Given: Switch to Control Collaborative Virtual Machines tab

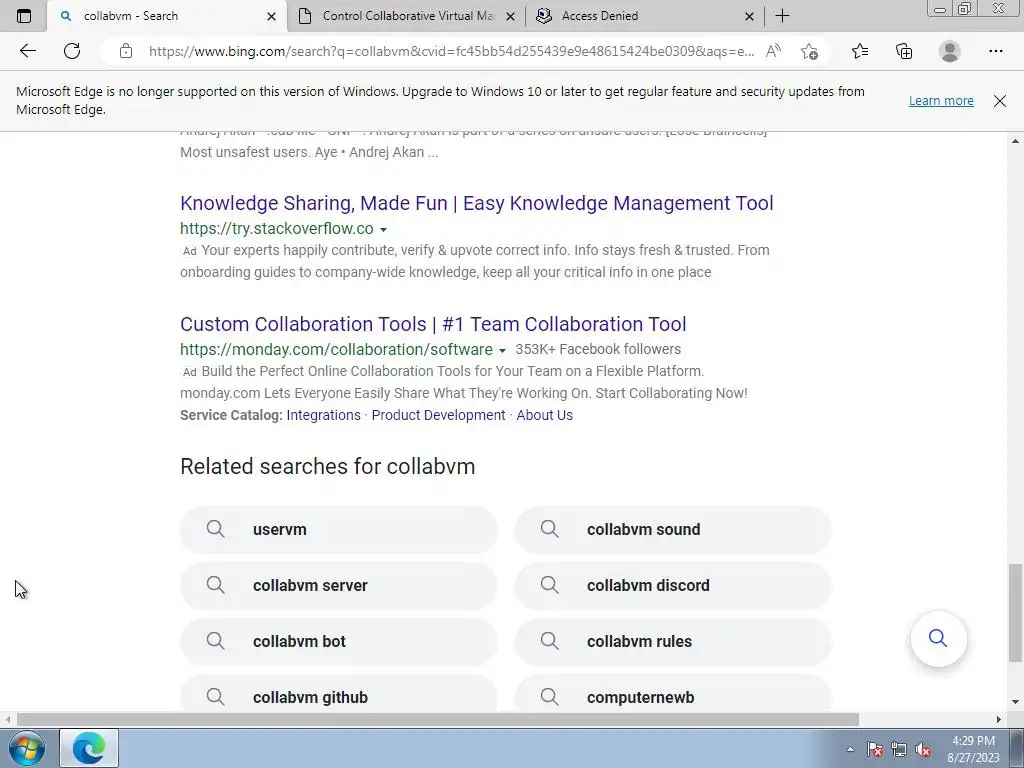Looking at the screenshot, I should pos(406,16).
